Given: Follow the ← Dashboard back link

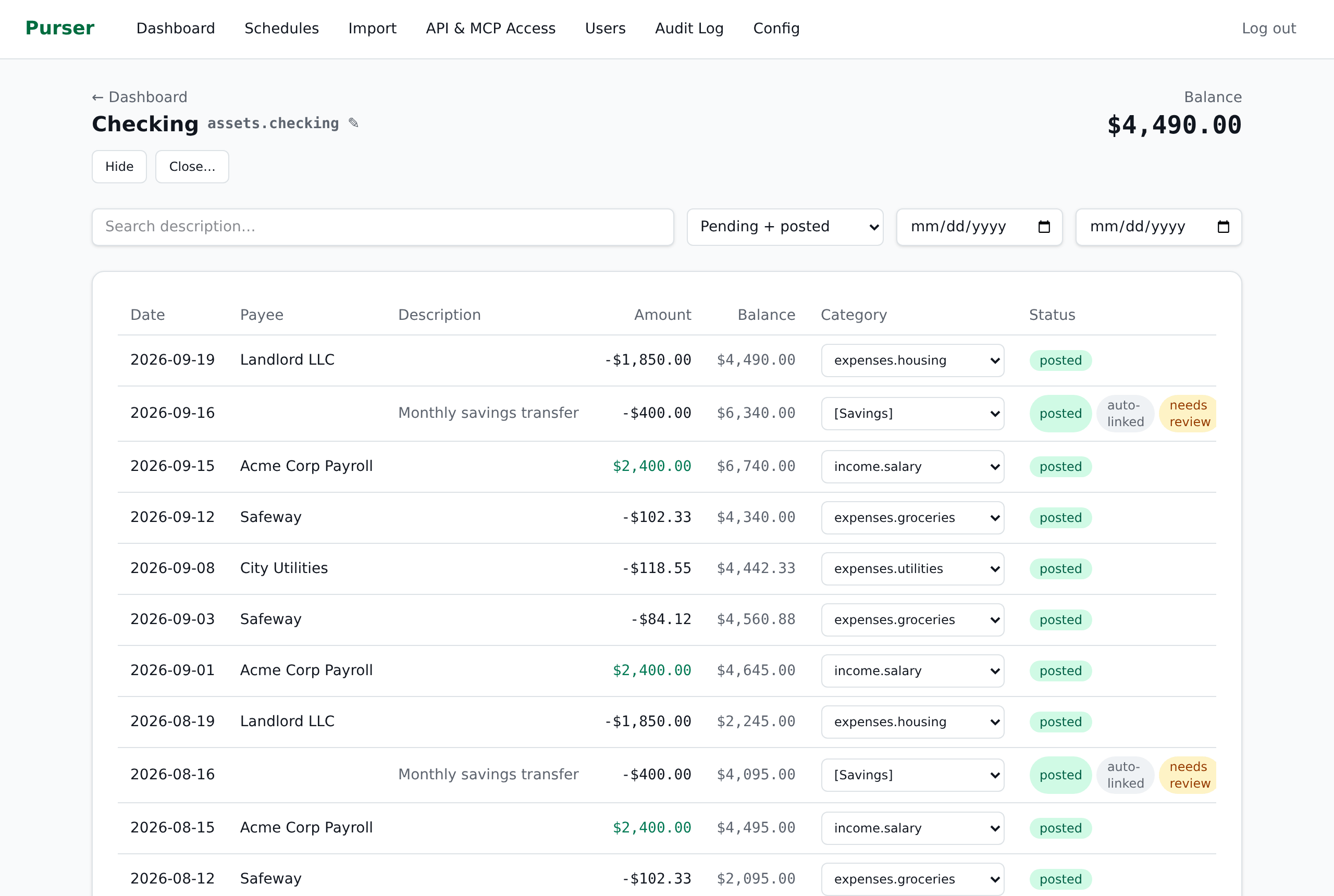Looking at the screenshot, I should pos(140,97).
